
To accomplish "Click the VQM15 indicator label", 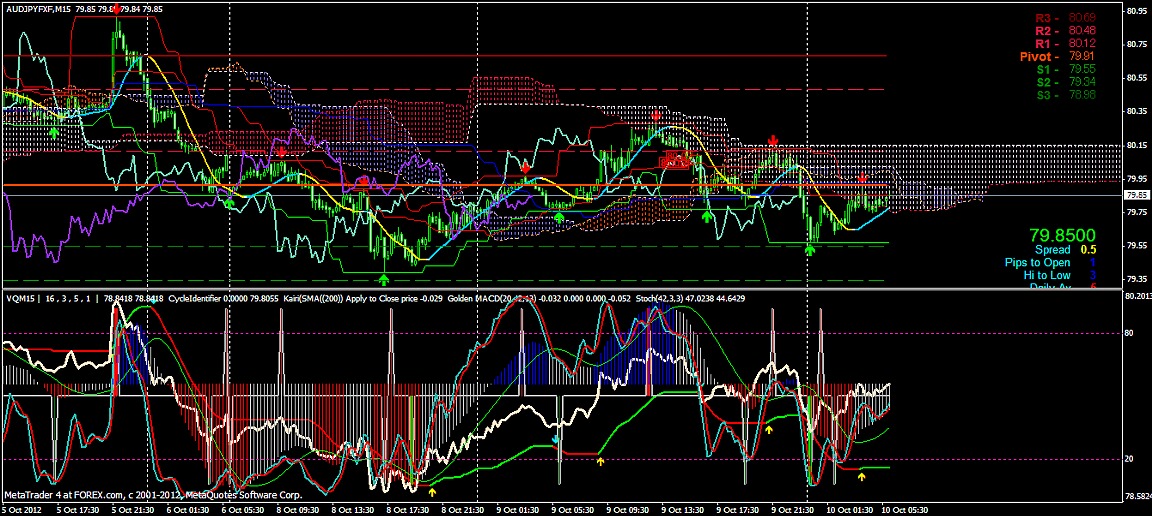I will click(20, 298).
